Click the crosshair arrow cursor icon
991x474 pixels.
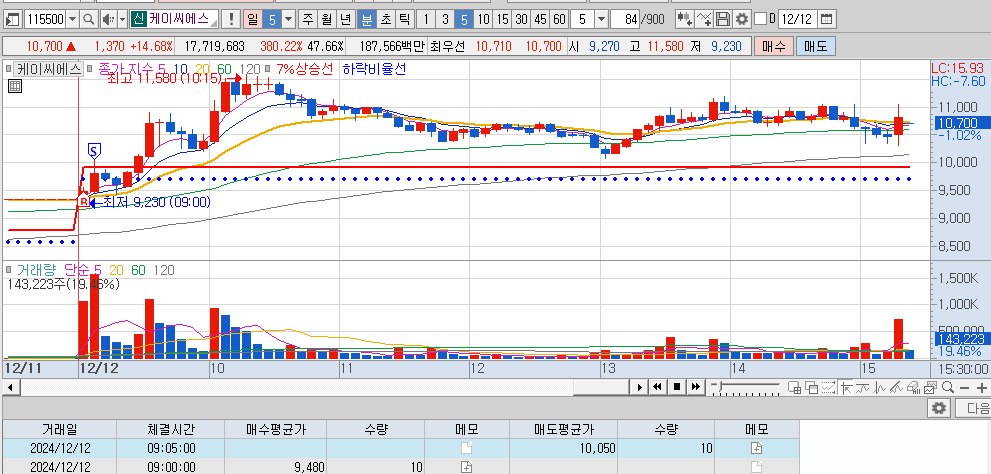(x=846, y=387)
